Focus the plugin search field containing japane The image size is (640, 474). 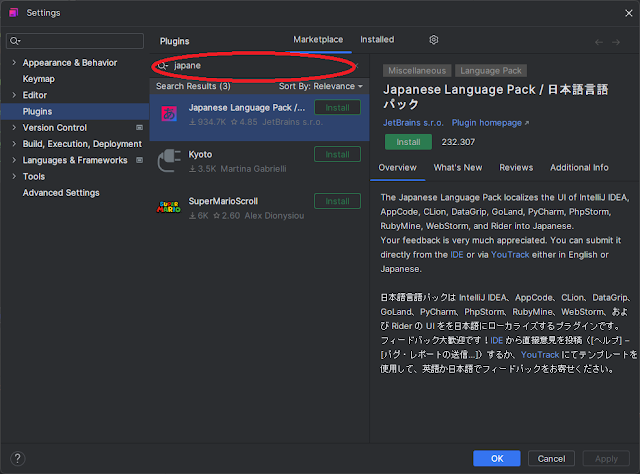[259, 65]
